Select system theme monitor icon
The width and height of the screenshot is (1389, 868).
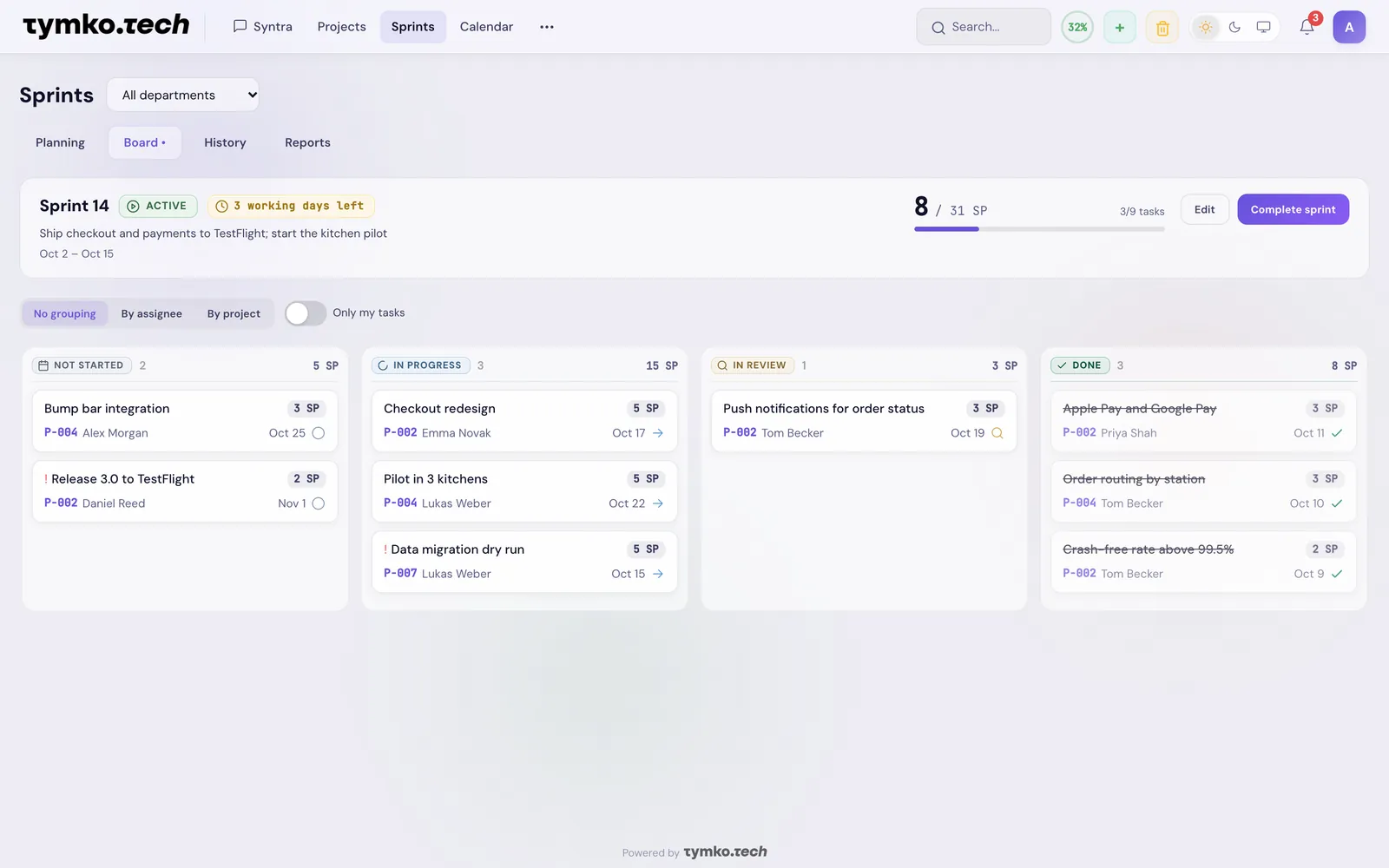pos(1263,27)
